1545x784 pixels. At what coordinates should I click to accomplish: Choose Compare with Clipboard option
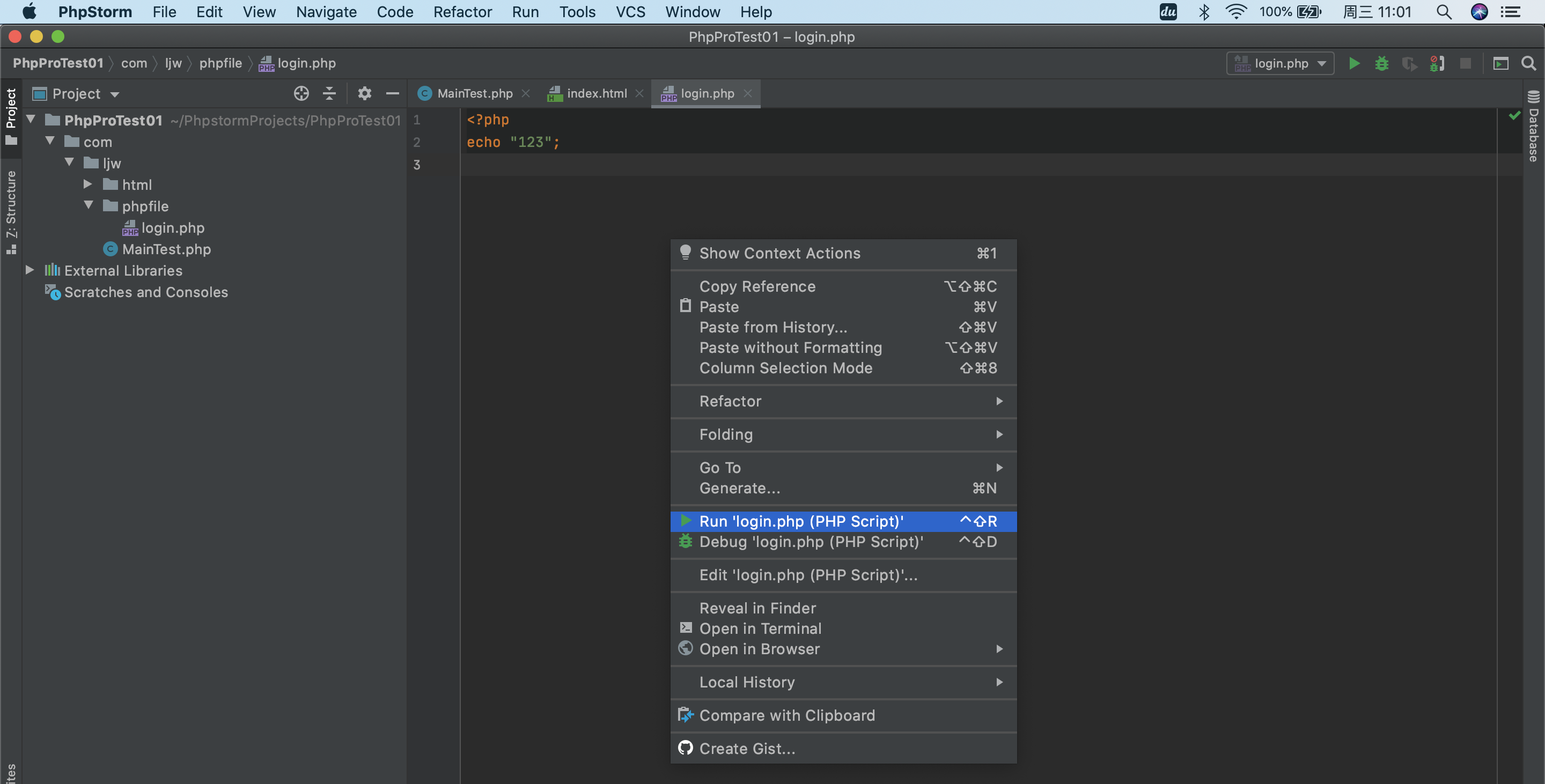click(x=786, y=715)
